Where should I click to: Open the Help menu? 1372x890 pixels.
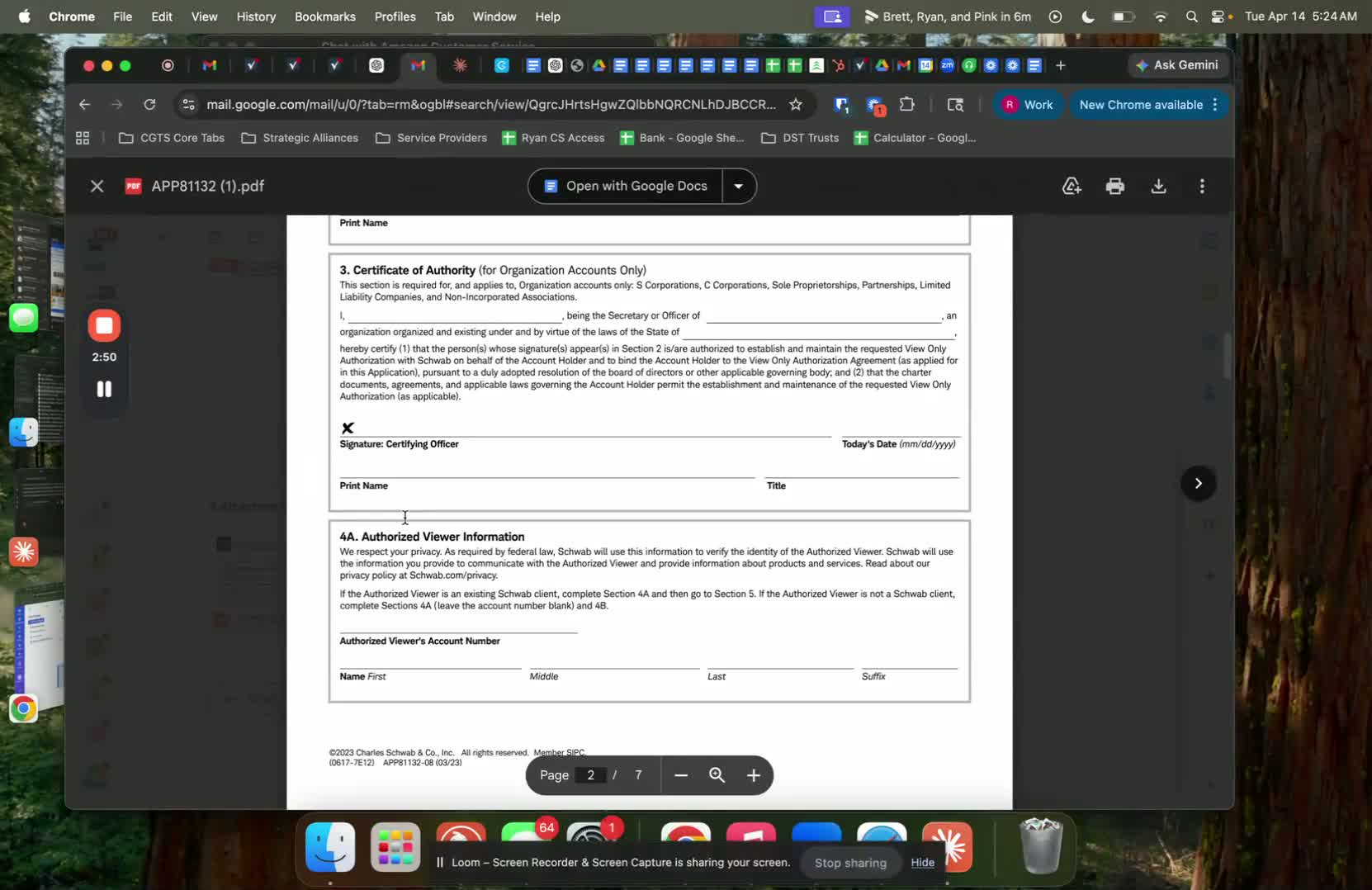(547, 17)
